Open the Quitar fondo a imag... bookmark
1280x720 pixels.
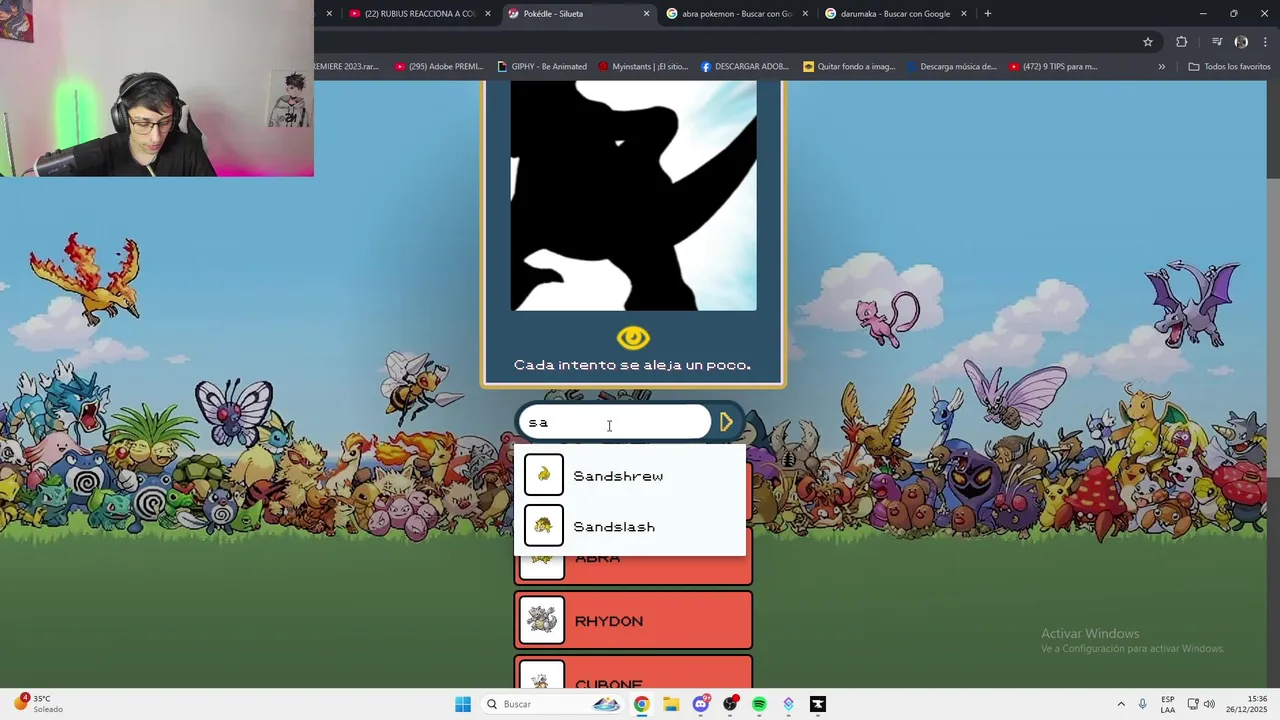coord(849,67)
